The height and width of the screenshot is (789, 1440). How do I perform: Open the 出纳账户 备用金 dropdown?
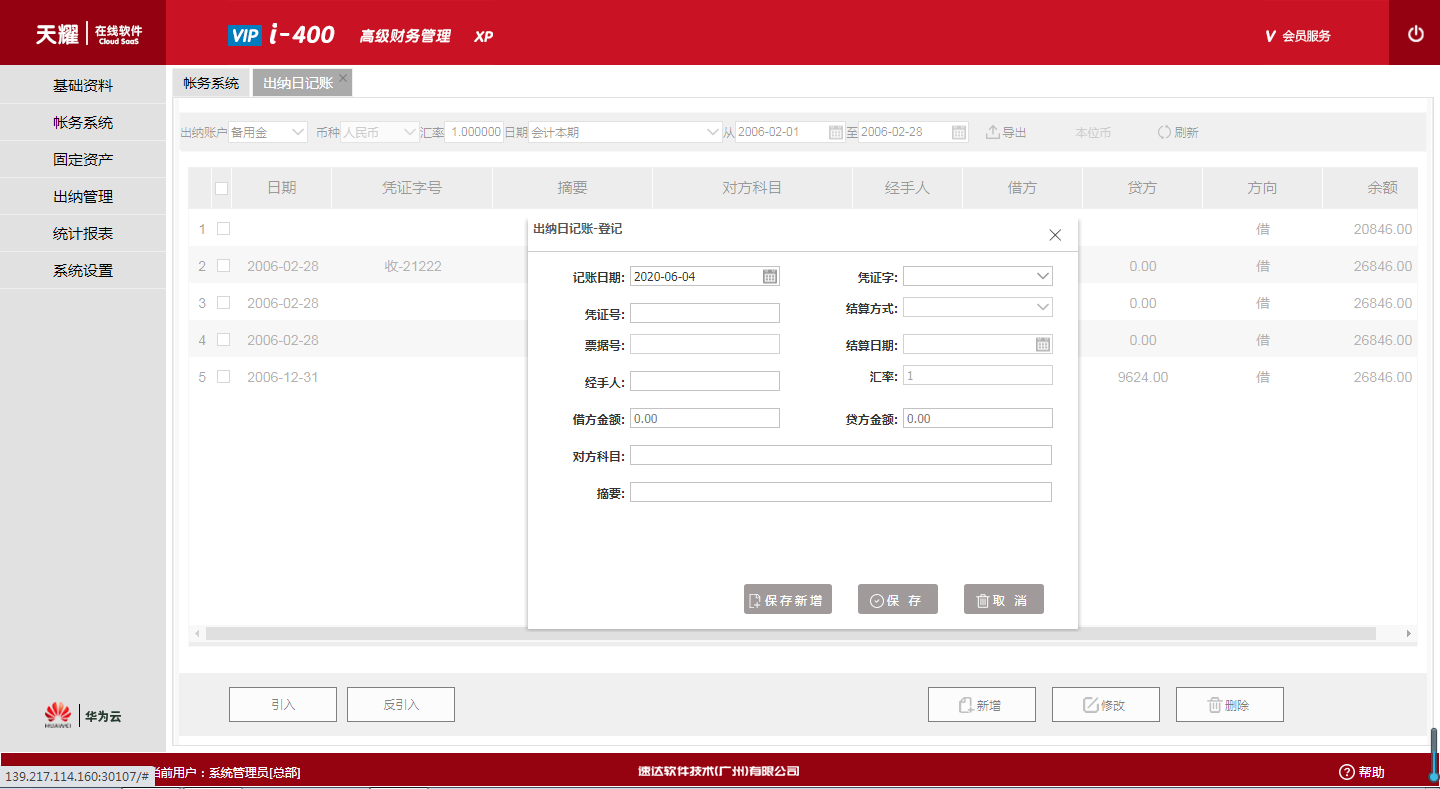pos(268,132)
